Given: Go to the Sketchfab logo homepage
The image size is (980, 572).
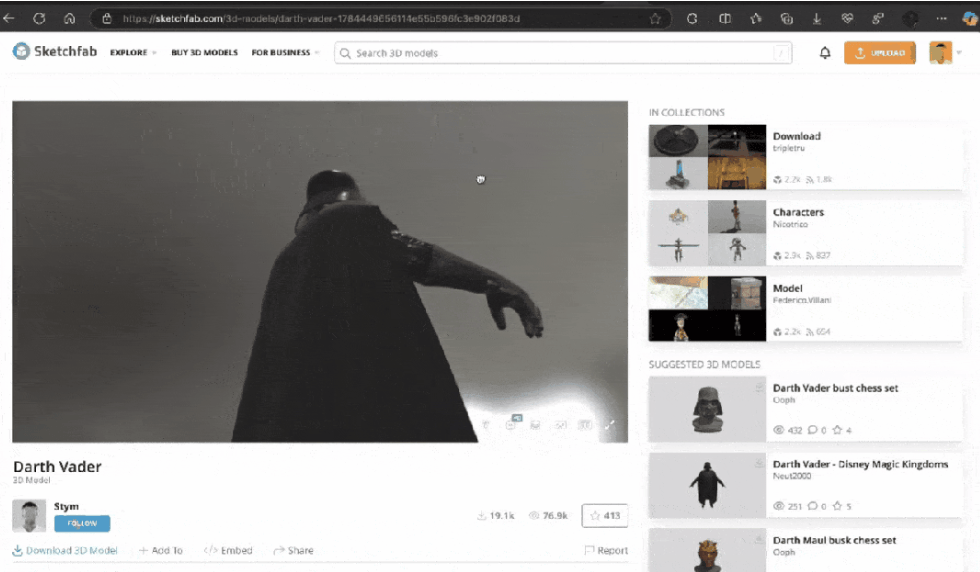Looking at the screenshot, I should pyautogui.click(x=55, y=51).
